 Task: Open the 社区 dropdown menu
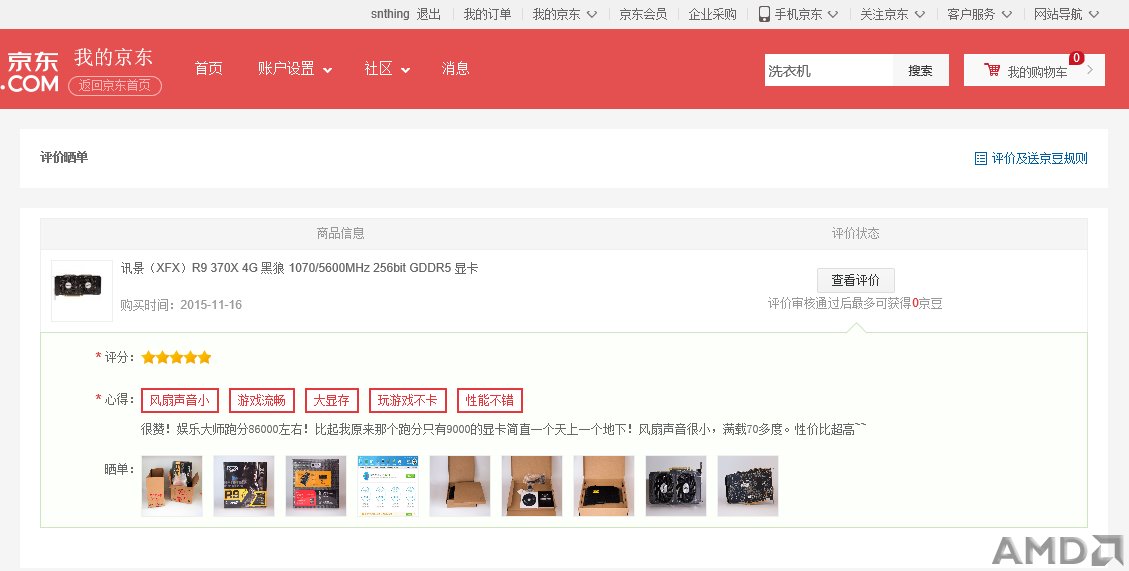click(387, 68)
